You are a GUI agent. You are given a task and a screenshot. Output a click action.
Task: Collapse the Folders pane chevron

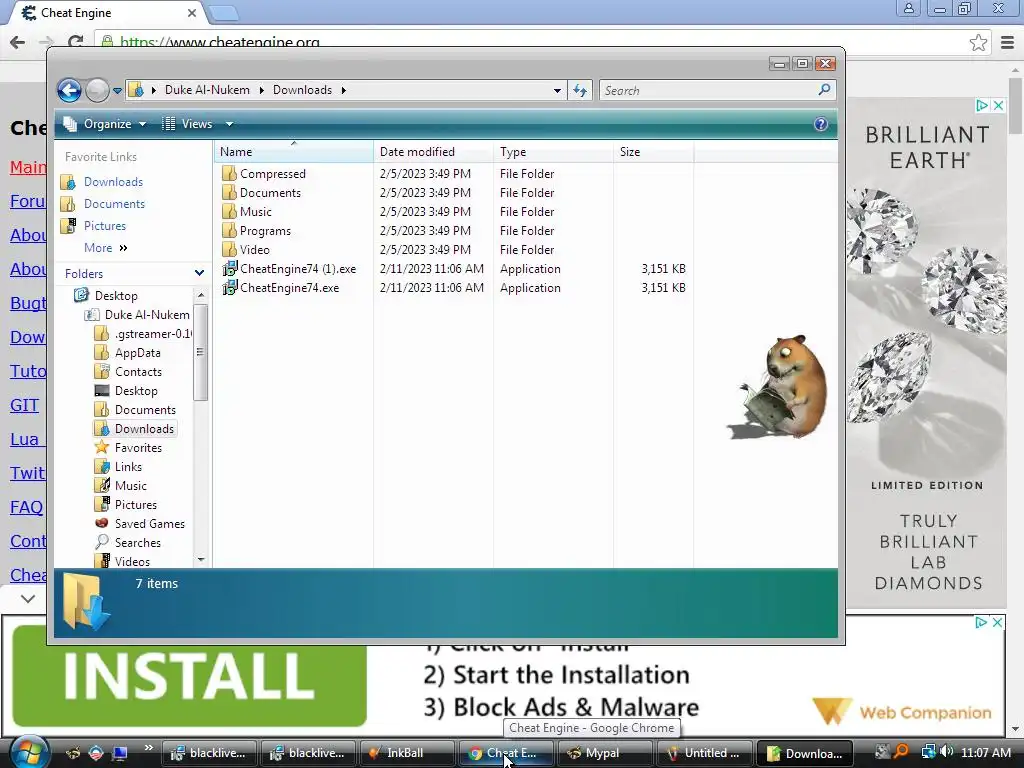pyautogui.click(x=199, y=274)
